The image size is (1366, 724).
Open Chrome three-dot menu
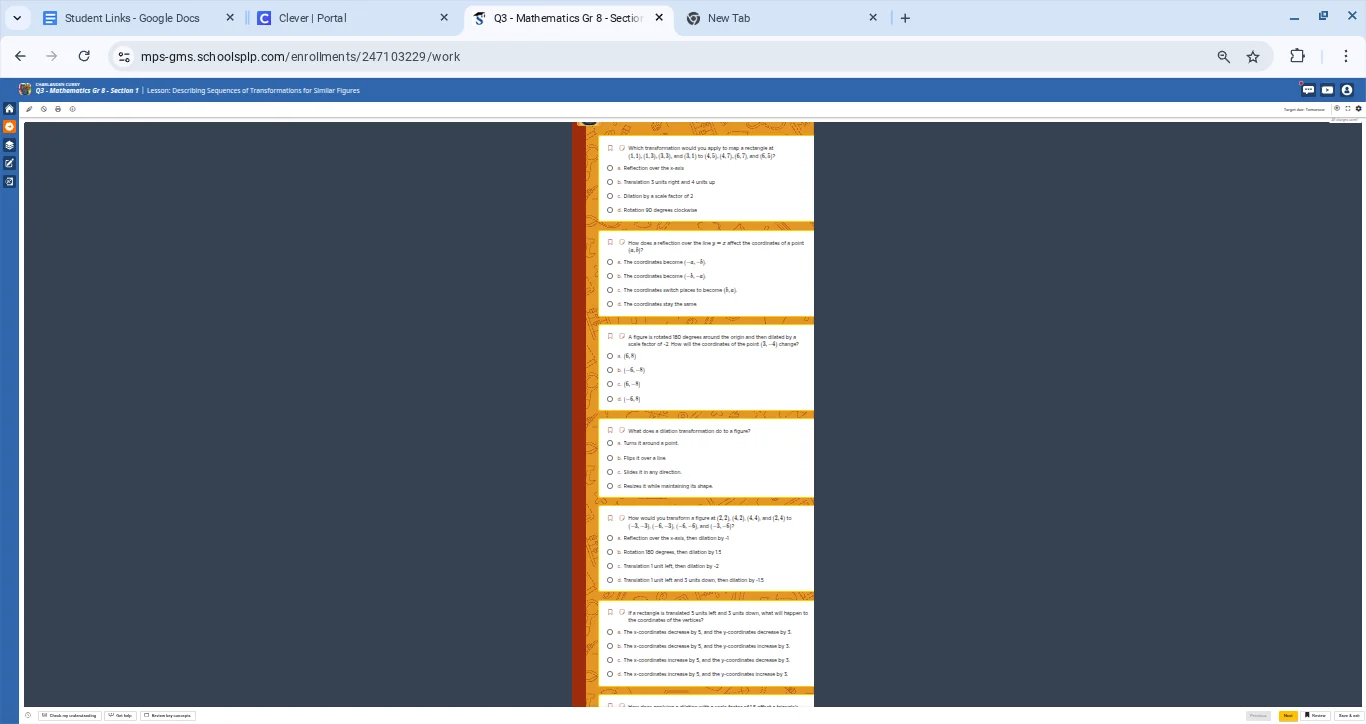click(1346, 57)
